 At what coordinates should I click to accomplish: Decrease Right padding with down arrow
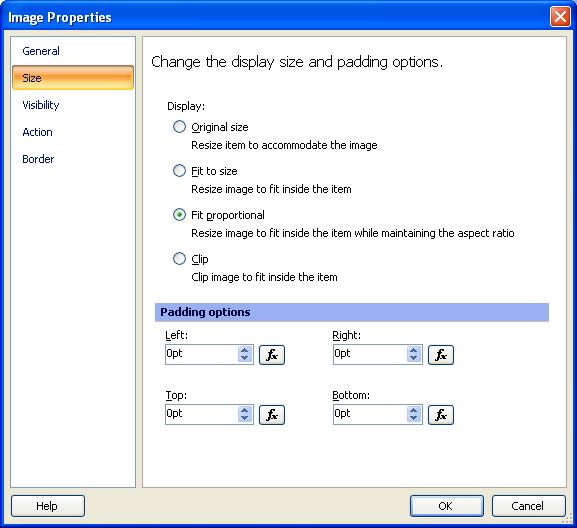(x=414, y=358)
